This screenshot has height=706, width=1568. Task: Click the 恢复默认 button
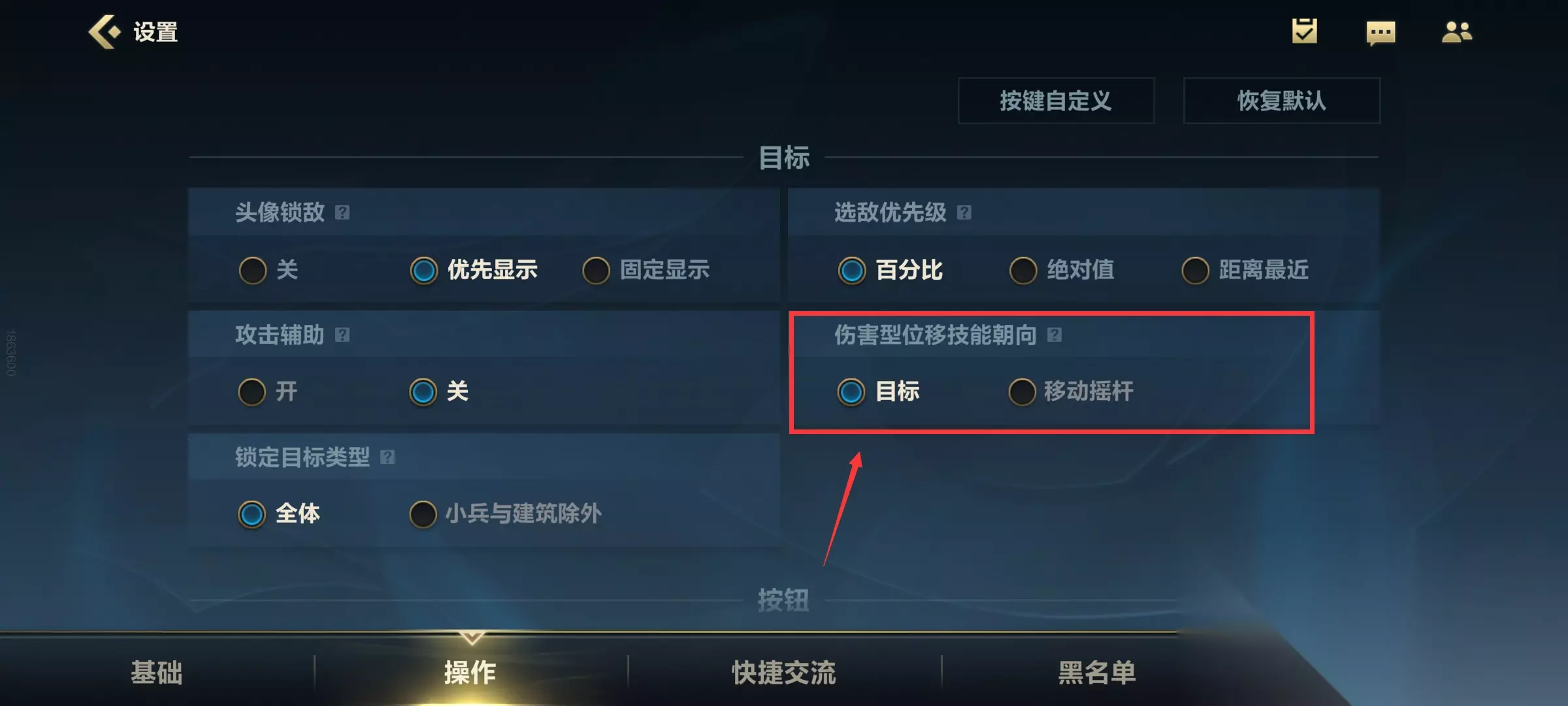point(1282,101)
